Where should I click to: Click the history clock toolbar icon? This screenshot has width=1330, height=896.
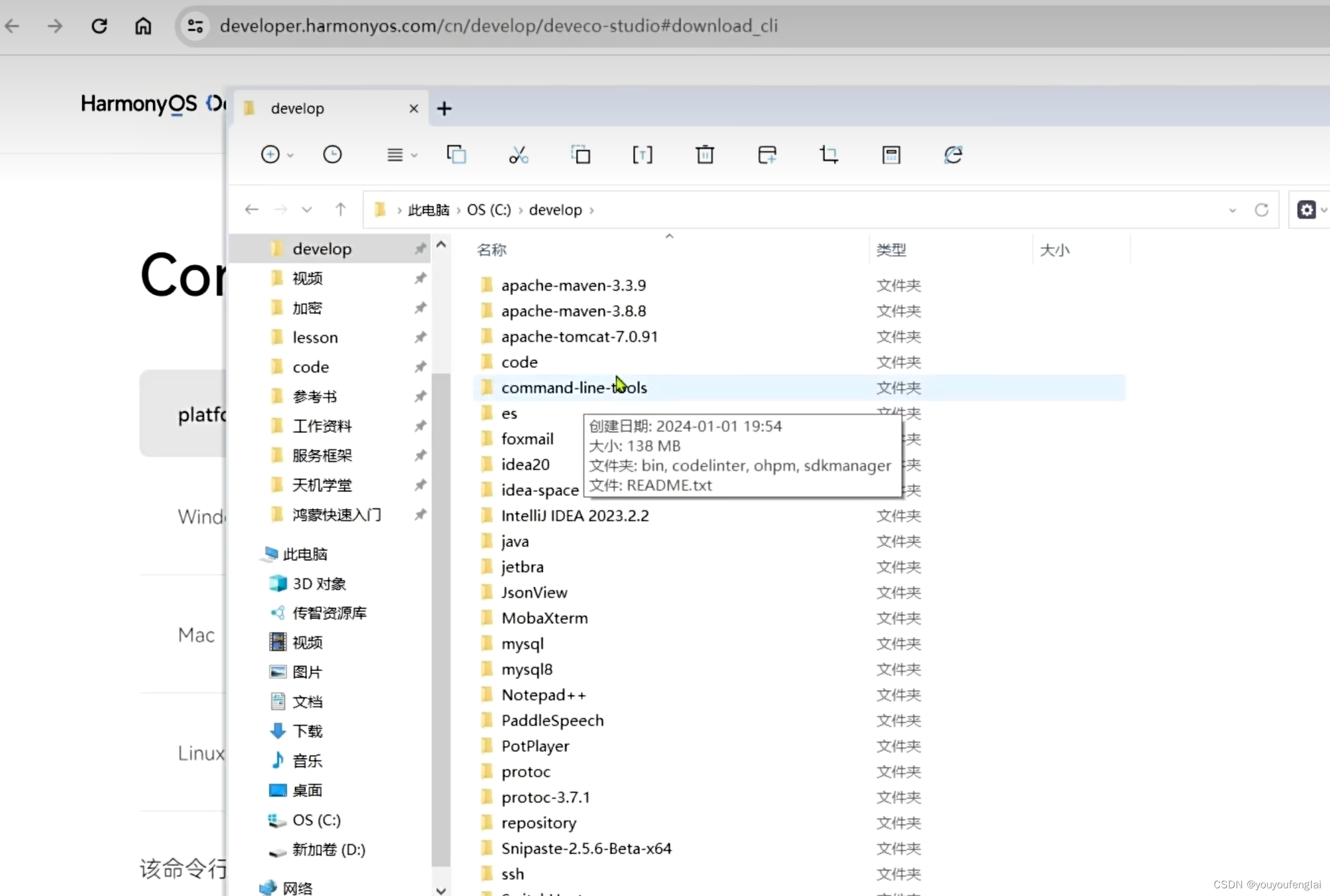(332, 155)
